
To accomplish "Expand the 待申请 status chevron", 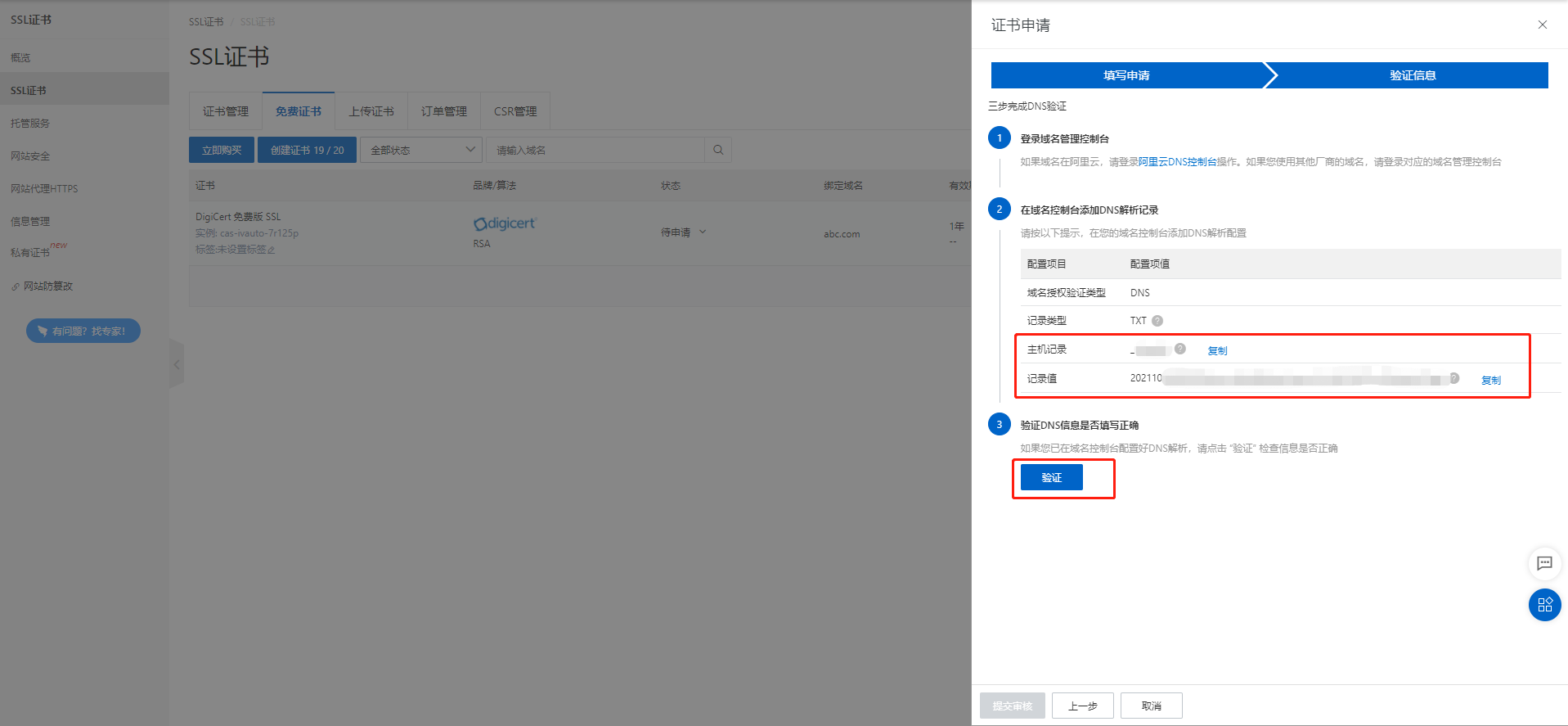I will 703,232.
